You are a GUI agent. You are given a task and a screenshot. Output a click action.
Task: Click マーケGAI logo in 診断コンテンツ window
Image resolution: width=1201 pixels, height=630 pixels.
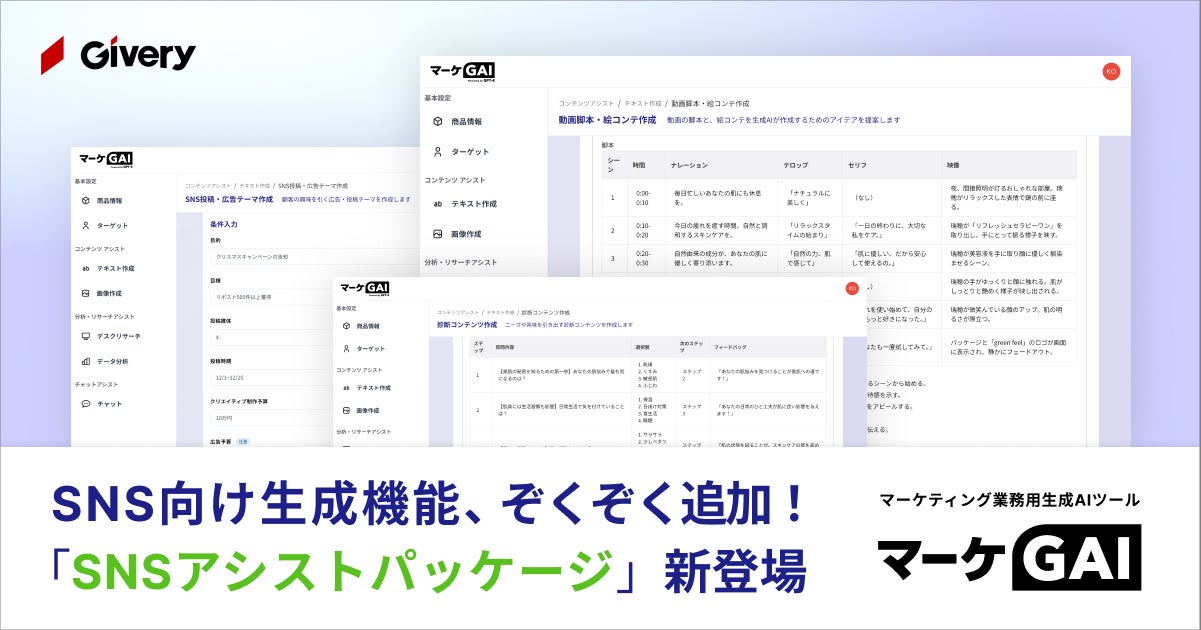coord(365,288)
